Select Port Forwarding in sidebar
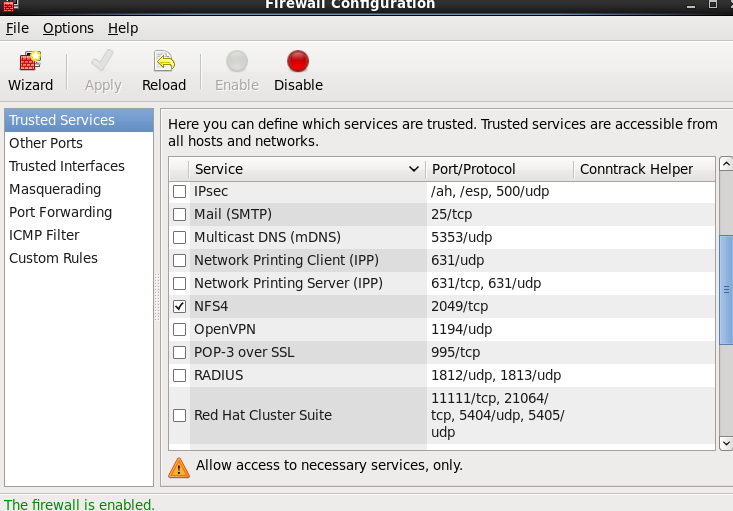 pos(60,212)
